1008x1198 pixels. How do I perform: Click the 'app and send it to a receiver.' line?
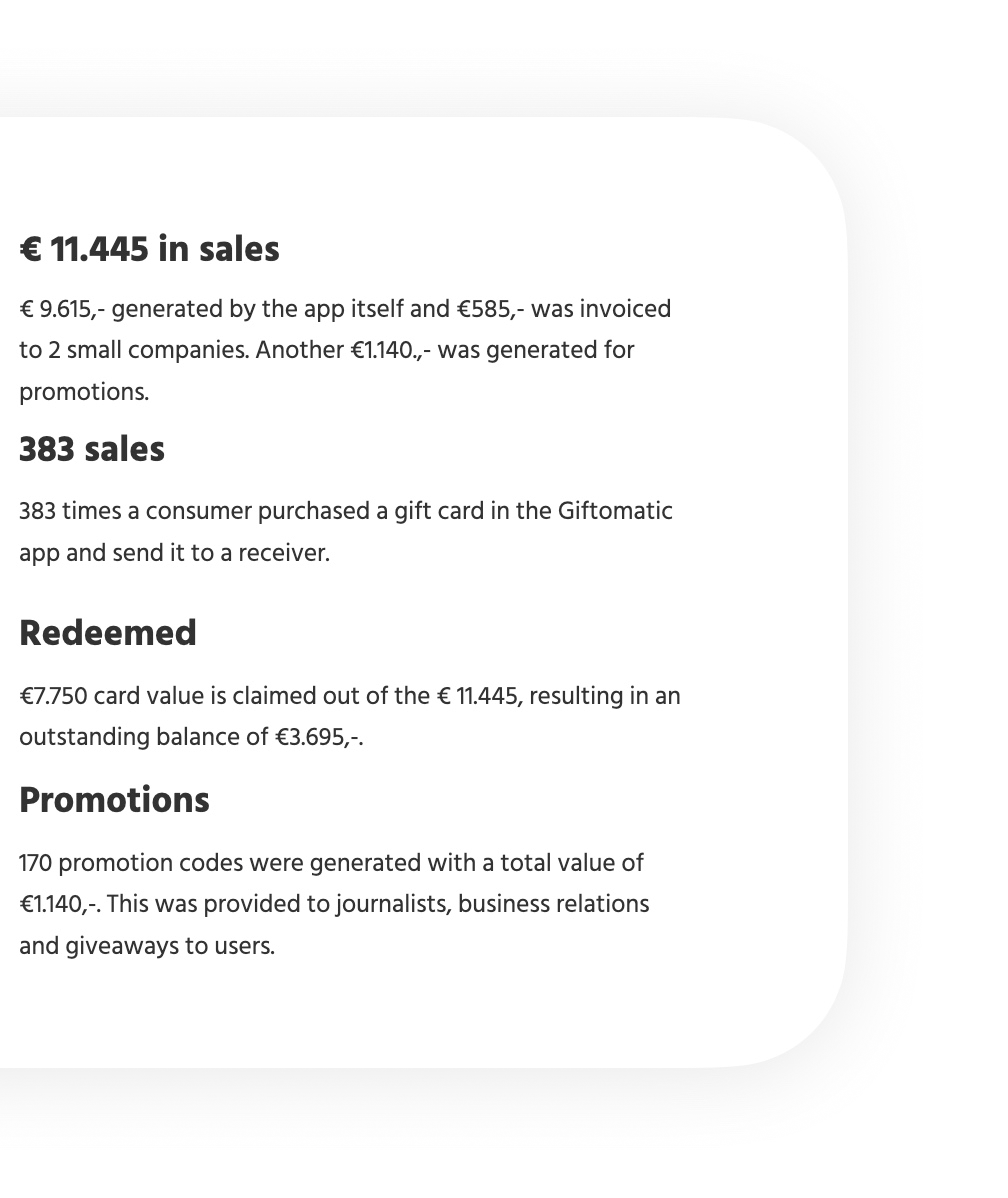tap(174, 553)
